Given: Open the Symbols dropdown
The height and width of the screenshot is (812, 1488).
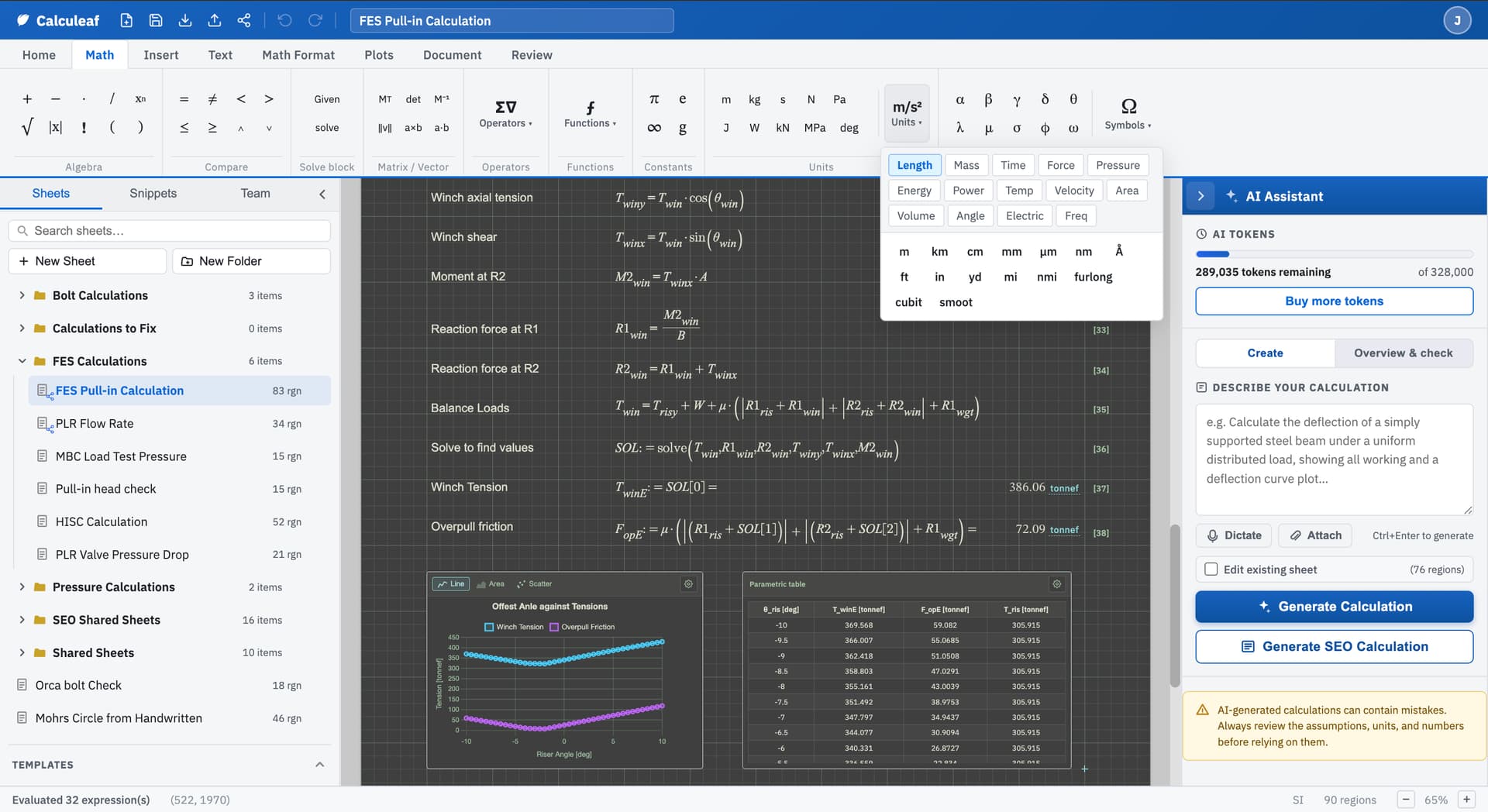Looking at the screenshot, I should click(1128, 113).
